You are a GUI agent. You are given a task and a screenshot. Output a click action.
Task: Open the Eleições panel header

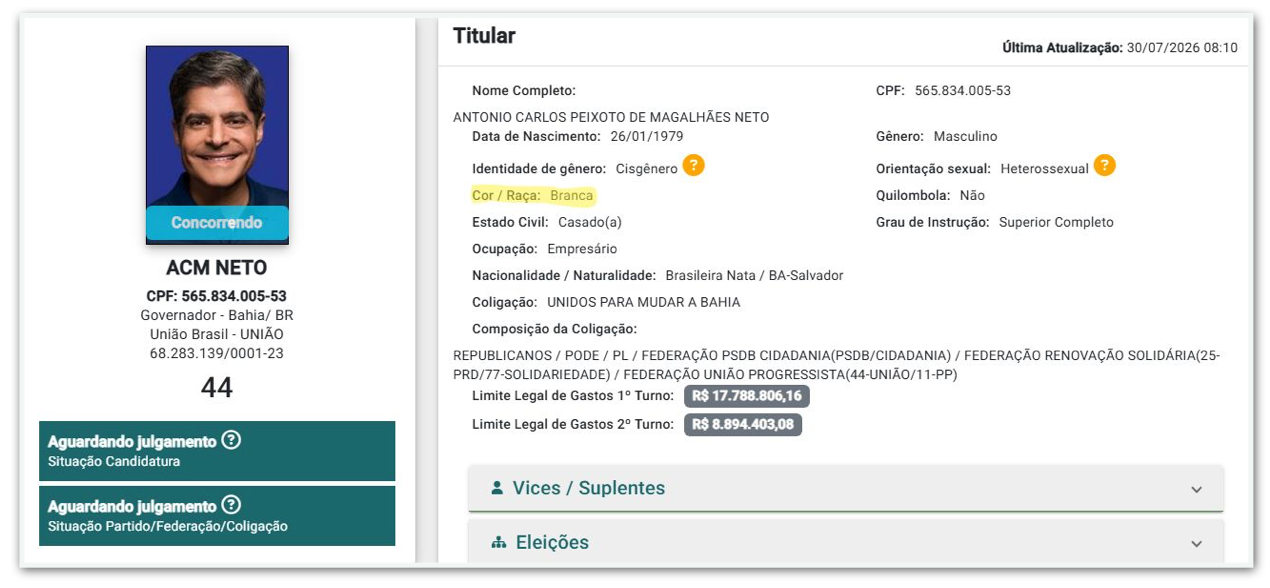coord(846,542)
